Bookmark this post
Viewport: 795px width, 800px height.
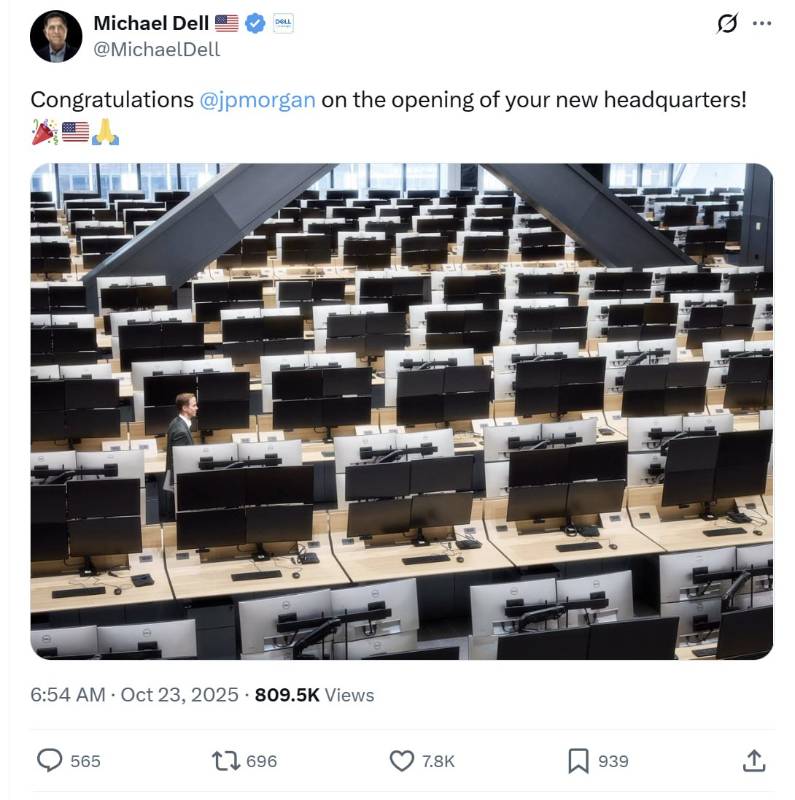[x=578, y=761]
